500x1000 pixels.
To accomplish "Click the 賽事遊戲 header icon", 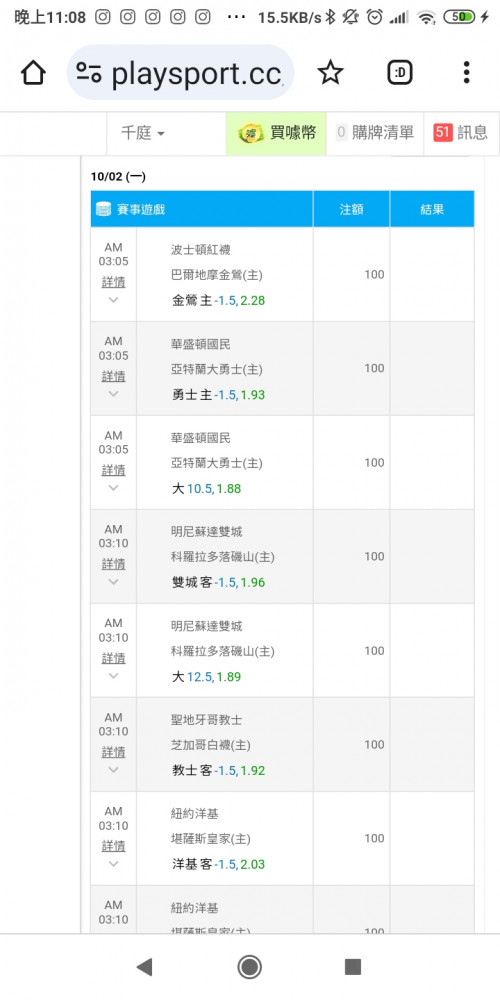I will [x=103, y=209].
